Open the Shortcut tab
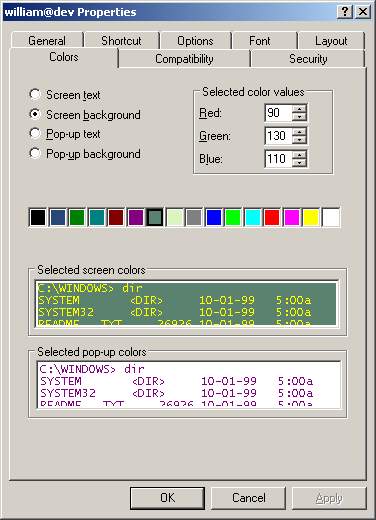376x520 pixels. click(121, 41)
